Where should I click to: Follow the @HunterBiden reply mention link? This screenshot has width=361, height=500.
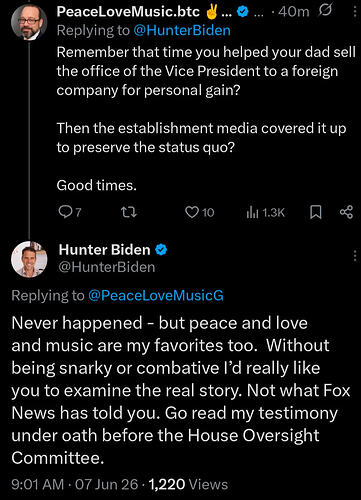pos(182,31)
